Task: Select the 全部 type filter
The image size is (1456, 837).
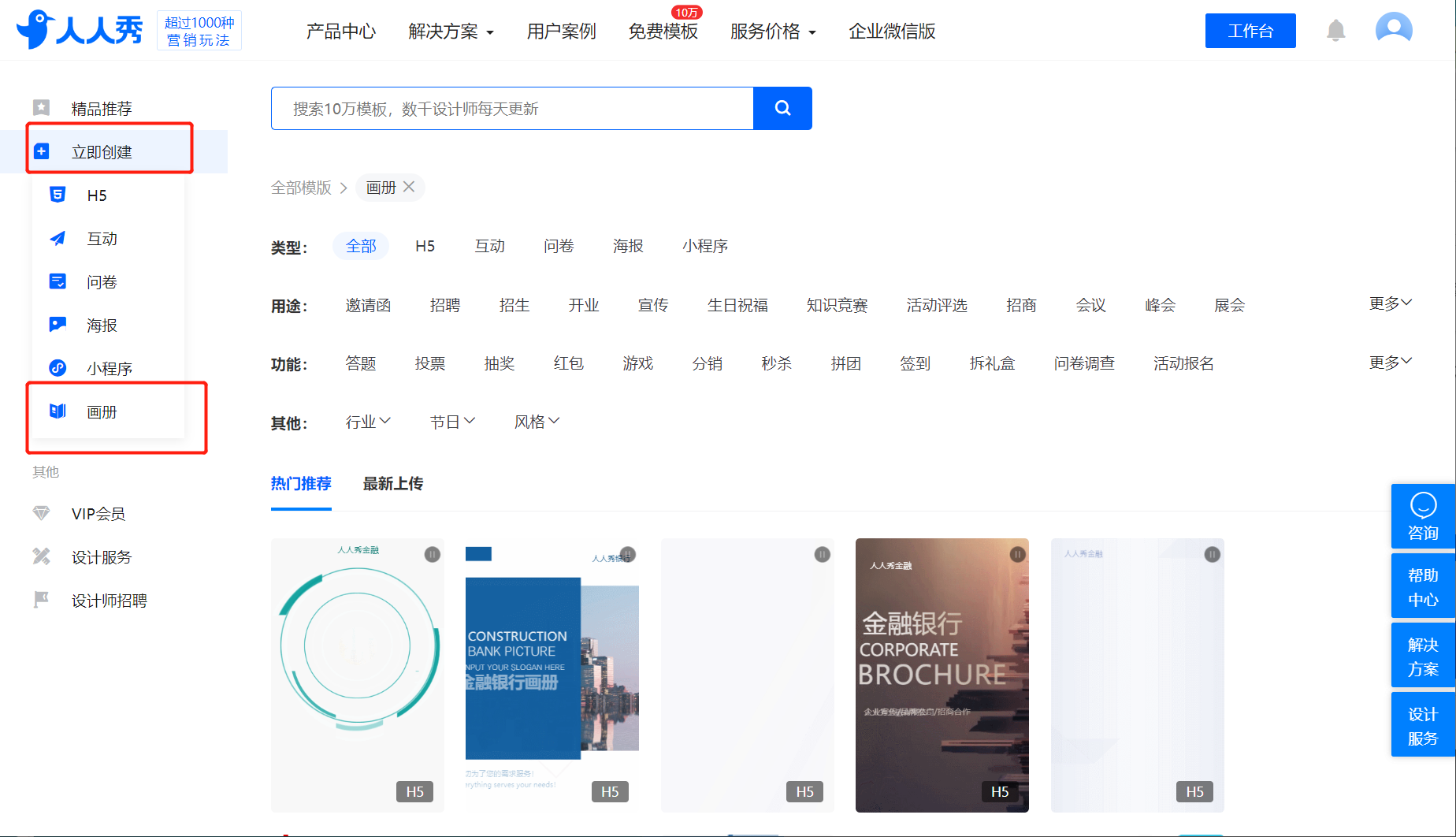Action: click(x=361, y=246)
